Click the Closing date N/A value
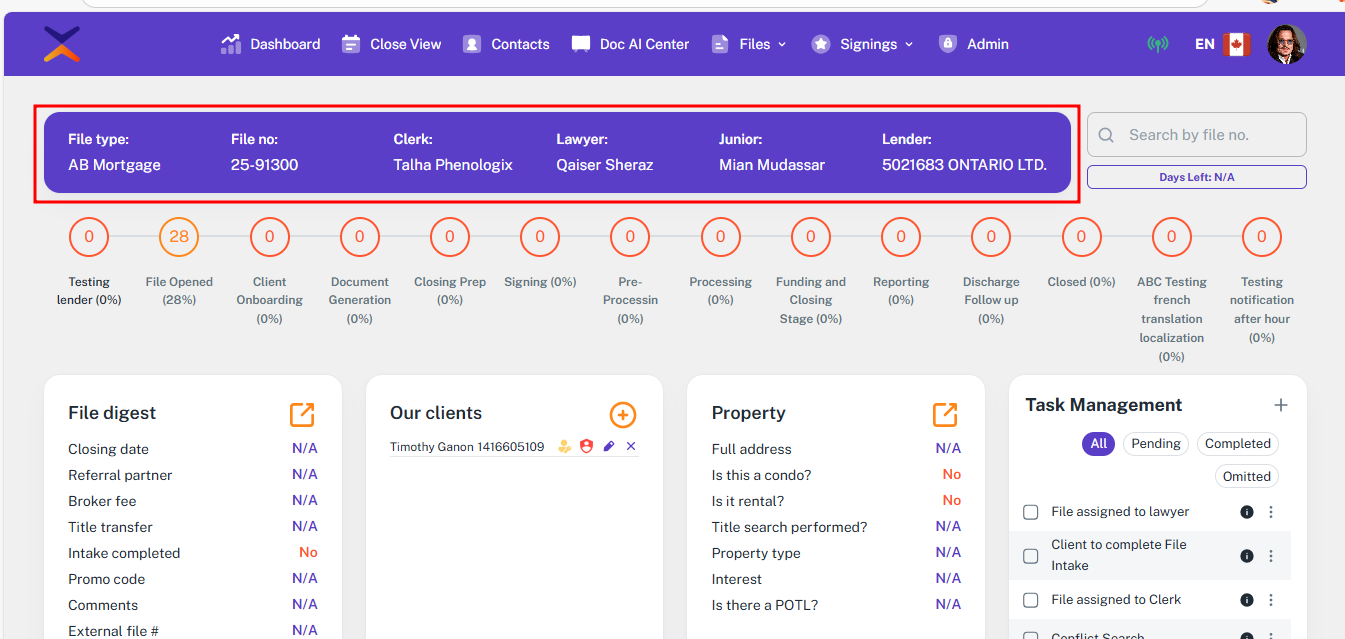1345x639 pixels. tap(305, 449)
